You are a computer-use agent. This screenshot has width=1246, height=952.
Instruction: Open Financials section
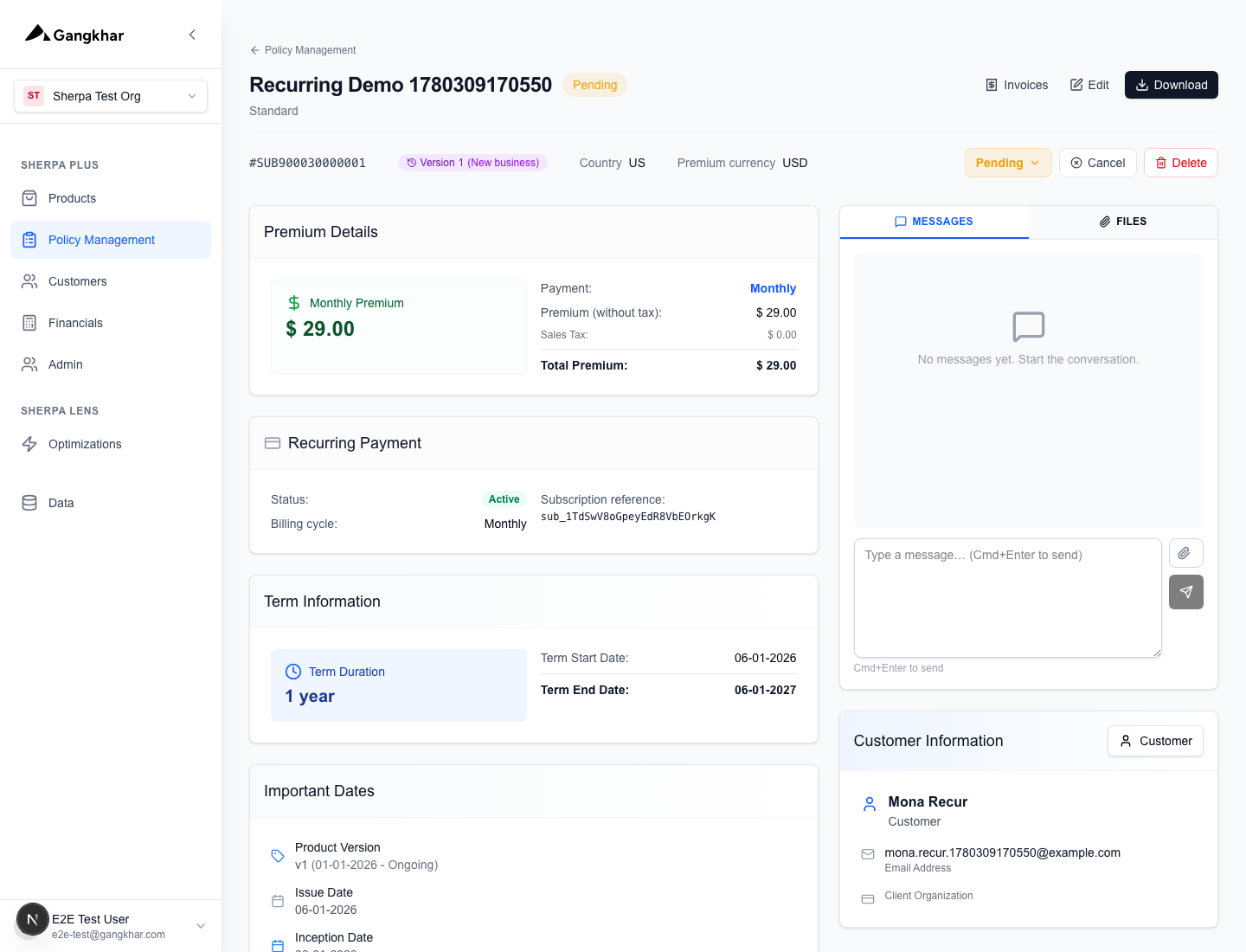click(111, 323)
